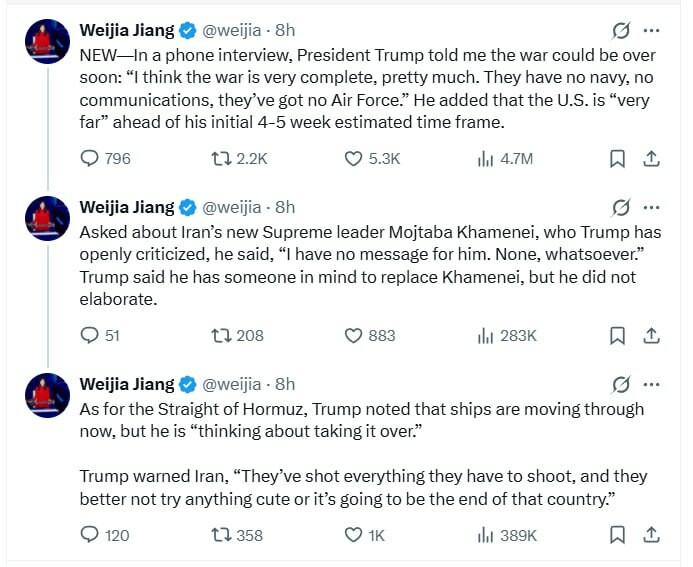Share the first tweet via share icon
The height and width of the screenshot is (567, 693).
[650, 158]
